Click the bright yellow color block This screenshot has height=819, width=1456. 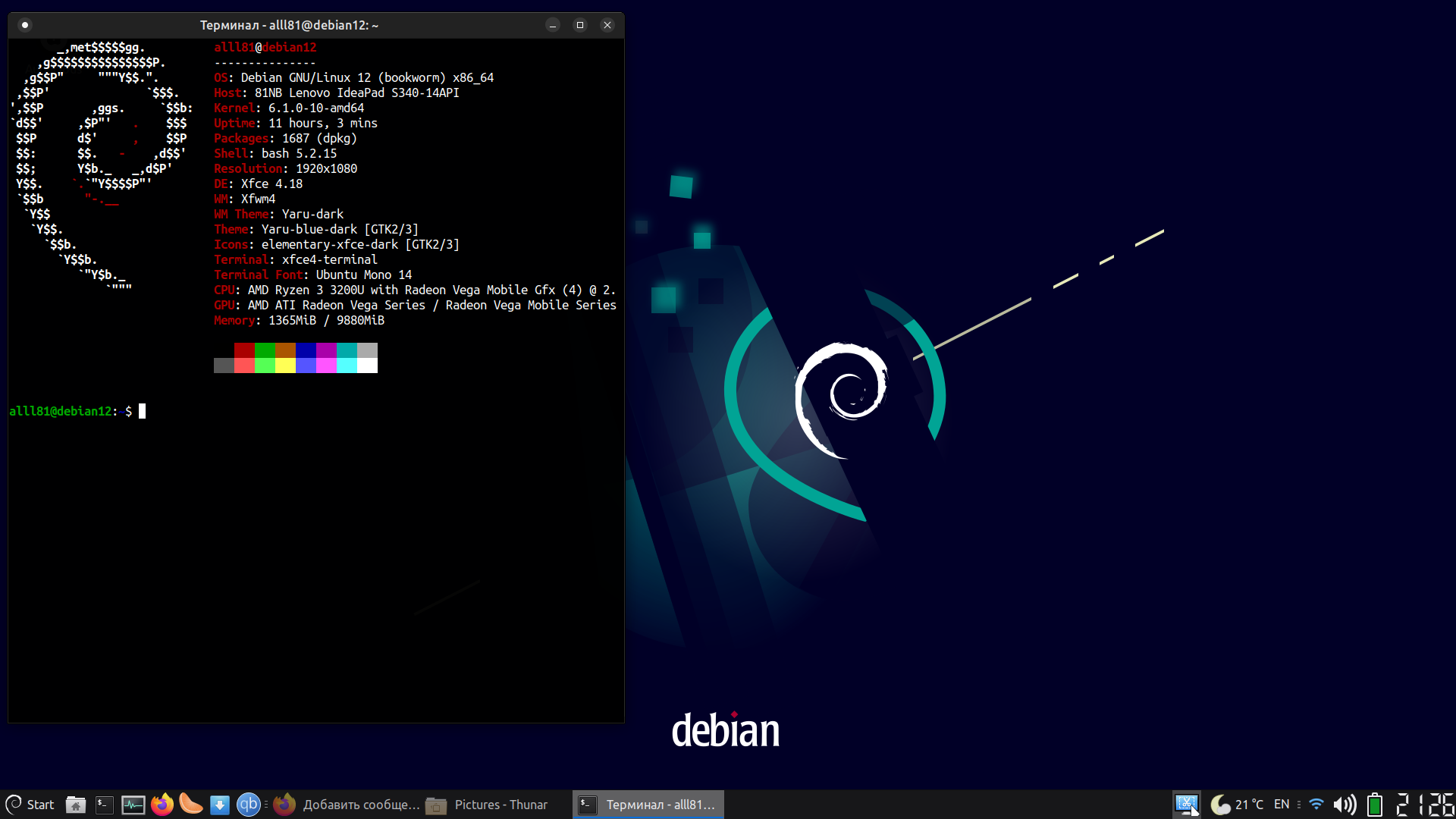click(x=285, y=366)
